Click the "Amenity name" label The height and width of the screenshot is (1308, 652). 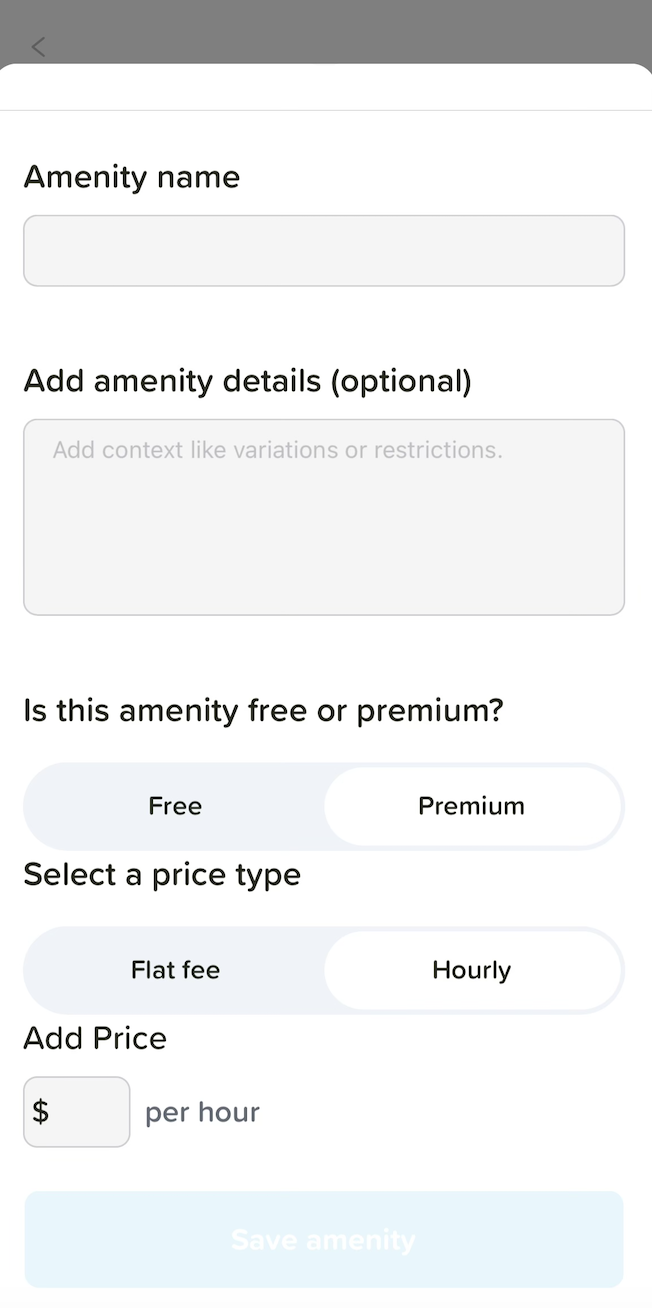(132, 177)
